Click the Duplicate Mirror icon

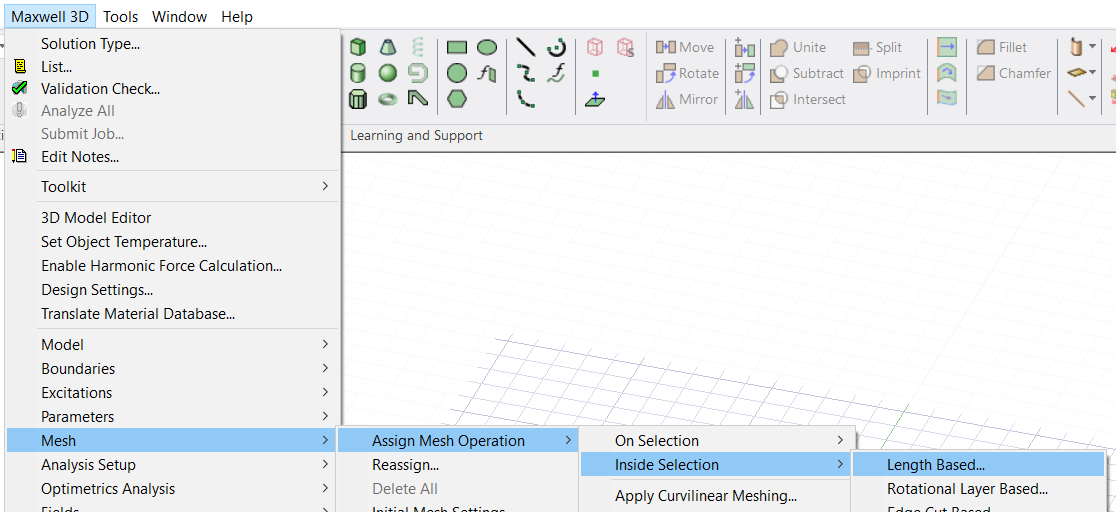pyautogui.click(x=744, y=99)
